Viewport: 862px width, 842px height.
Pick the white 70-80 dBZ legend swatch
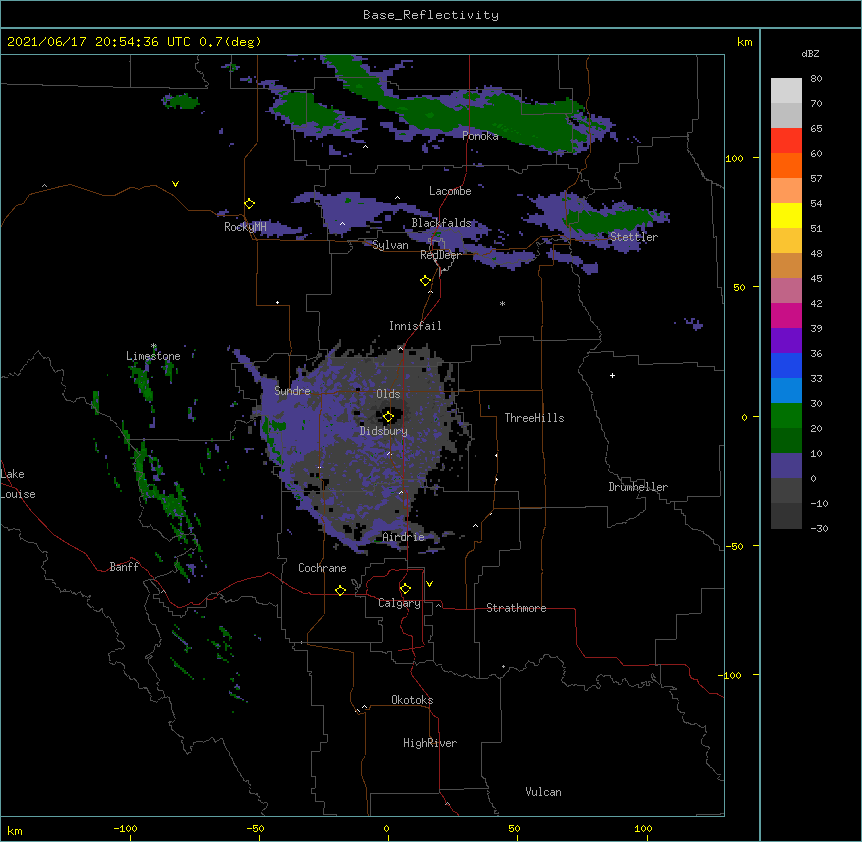[786, 91]
